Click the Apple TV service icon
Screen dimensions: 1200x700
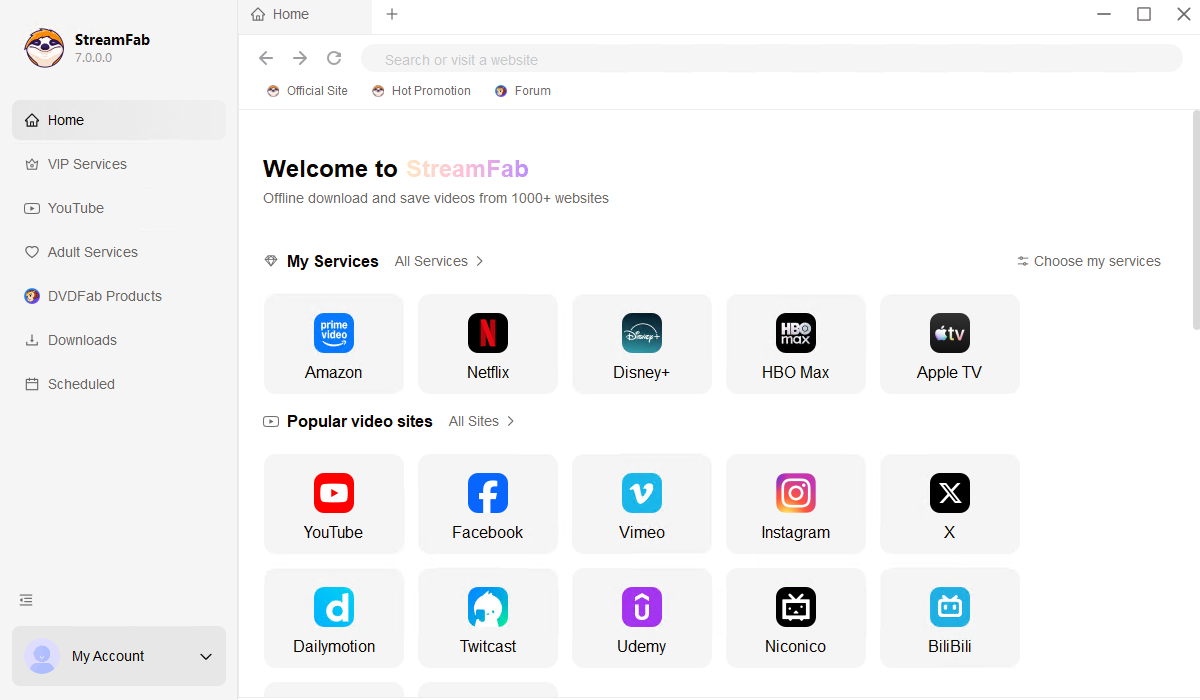click(x=950, y=343)
